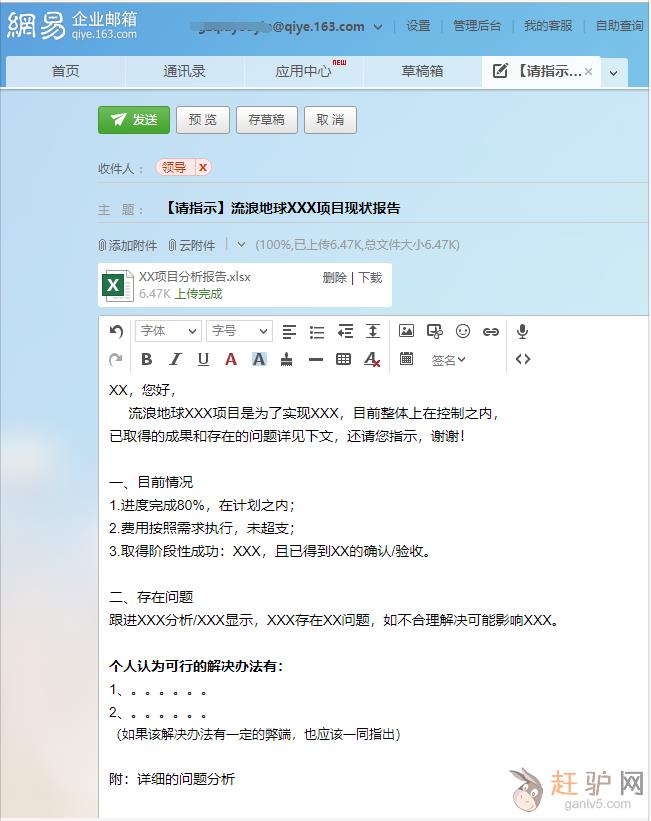Open the 字号 font size dropdown
This screenshot has height=821, width=651.
(x=239, y=331)
